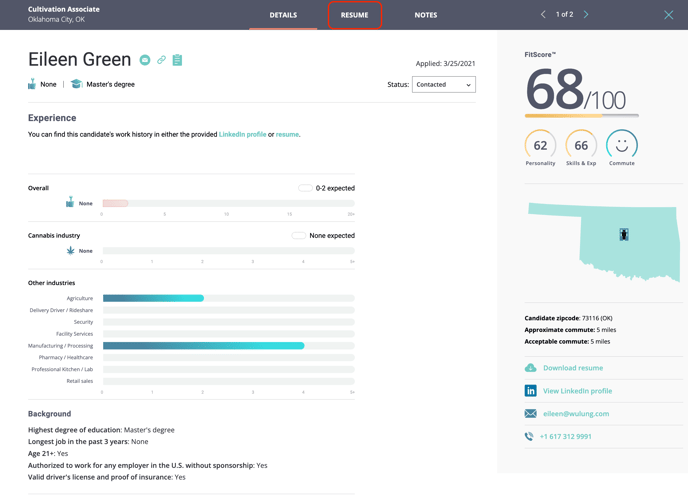
Task: Click the envelope email icon
Action: pos(530,414)
